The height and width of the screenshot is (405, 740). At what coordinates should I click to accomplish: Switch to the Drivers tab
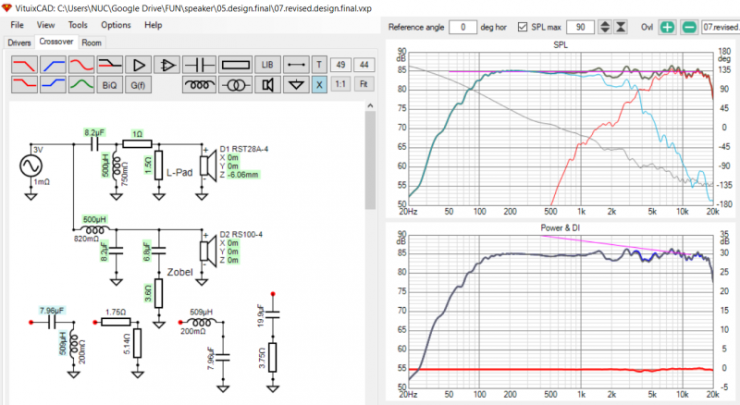tap(19, 43)
